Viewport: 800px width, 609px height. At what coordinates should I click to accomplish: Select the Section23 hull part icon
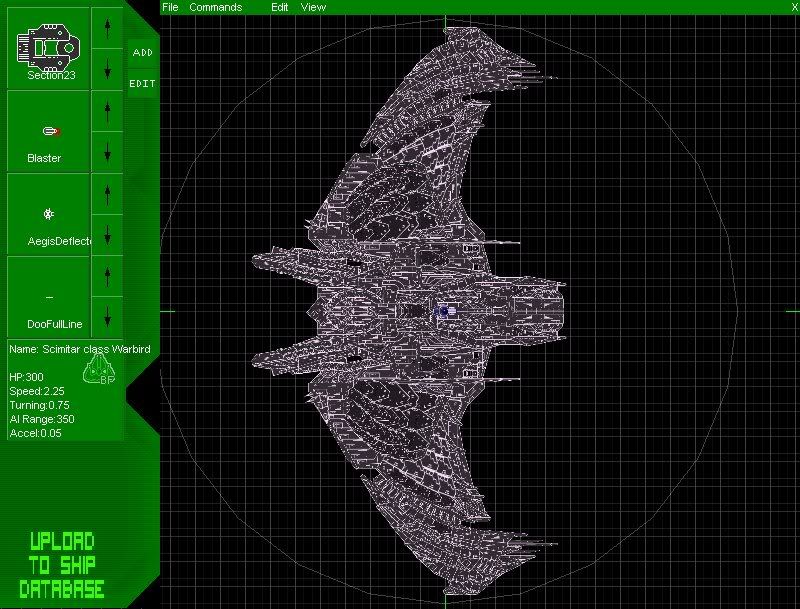coord(48,47)
